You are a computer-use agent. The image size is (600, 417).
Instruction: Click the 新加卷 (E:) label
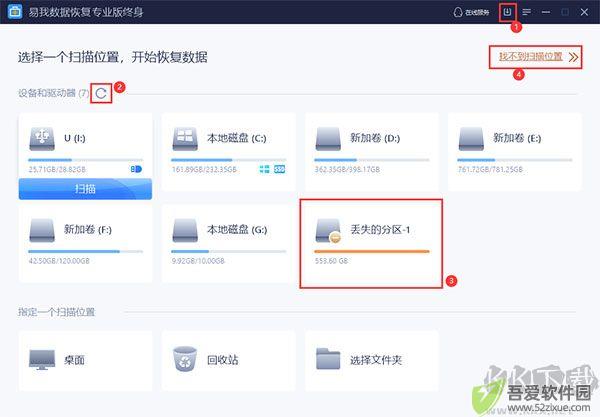point(517,138)
